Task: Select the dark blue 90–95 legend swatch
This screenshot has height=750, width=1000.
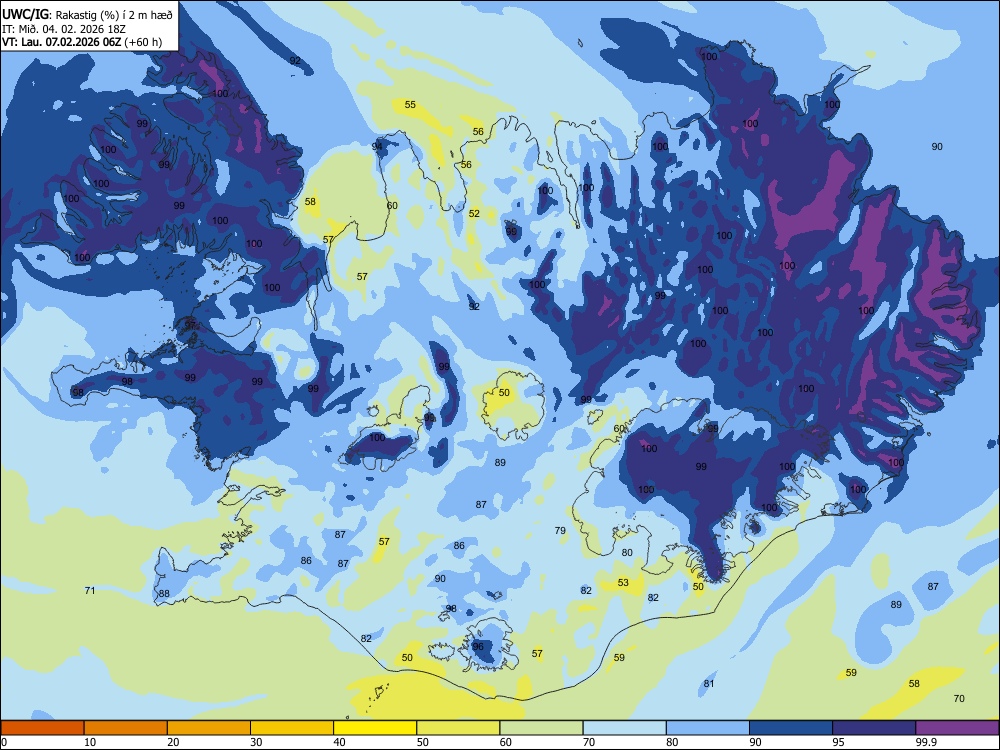Action: (791, 728)
